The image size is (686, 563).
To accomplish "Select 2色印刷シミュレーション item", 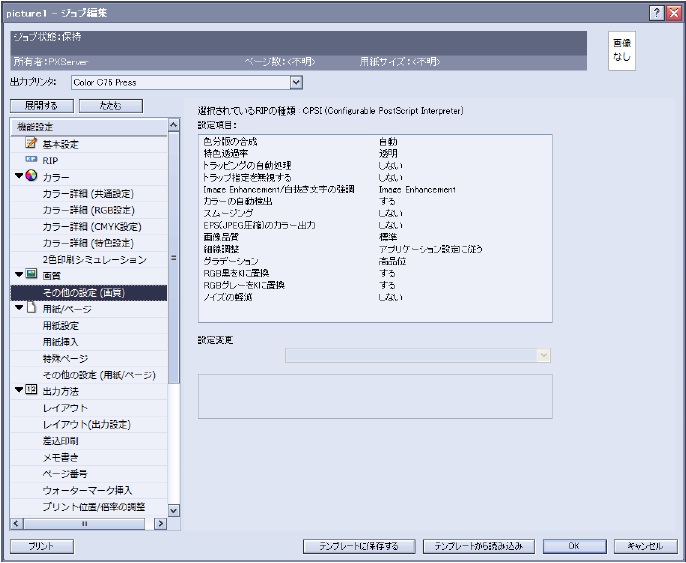I will point(94,259).
